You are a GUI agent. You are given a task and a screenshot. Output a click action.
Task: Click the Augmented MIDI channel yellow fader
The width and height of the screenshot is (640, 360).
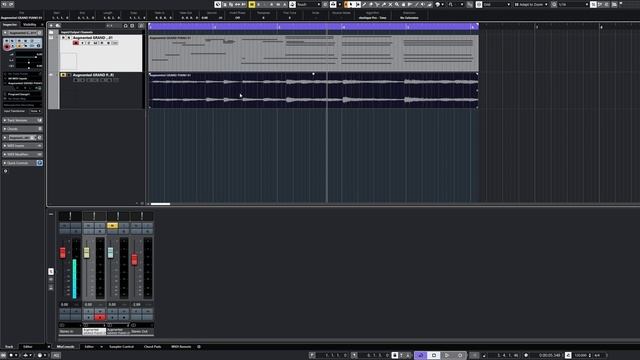[87, 252]
